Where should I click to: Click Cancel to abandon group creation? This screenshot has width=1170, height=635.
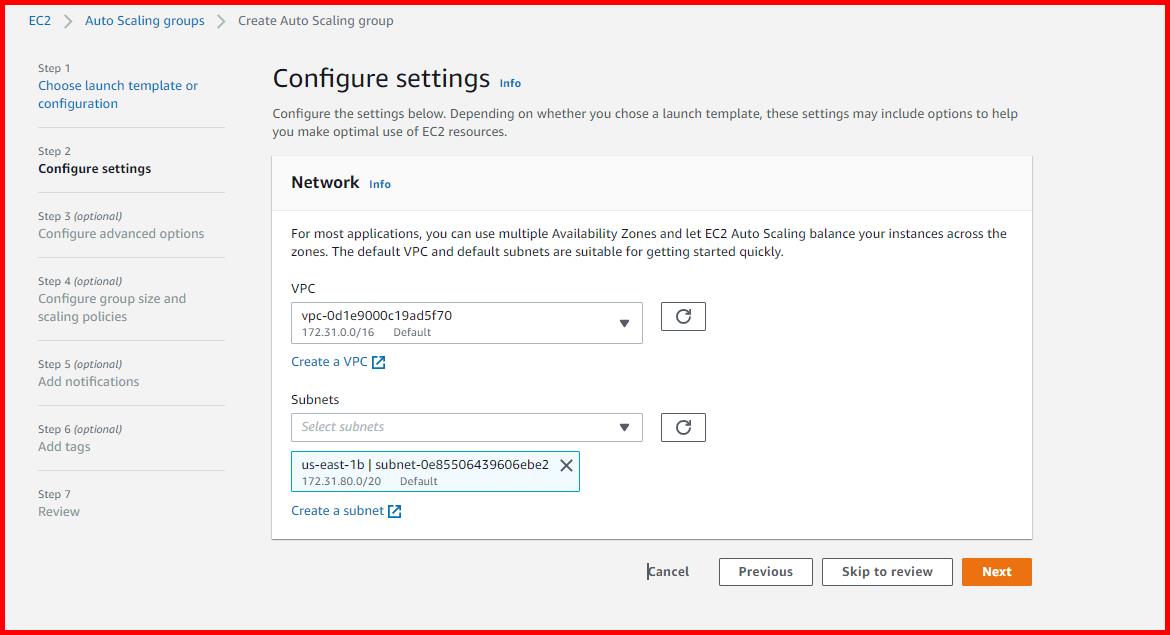[x=668, y=572]
